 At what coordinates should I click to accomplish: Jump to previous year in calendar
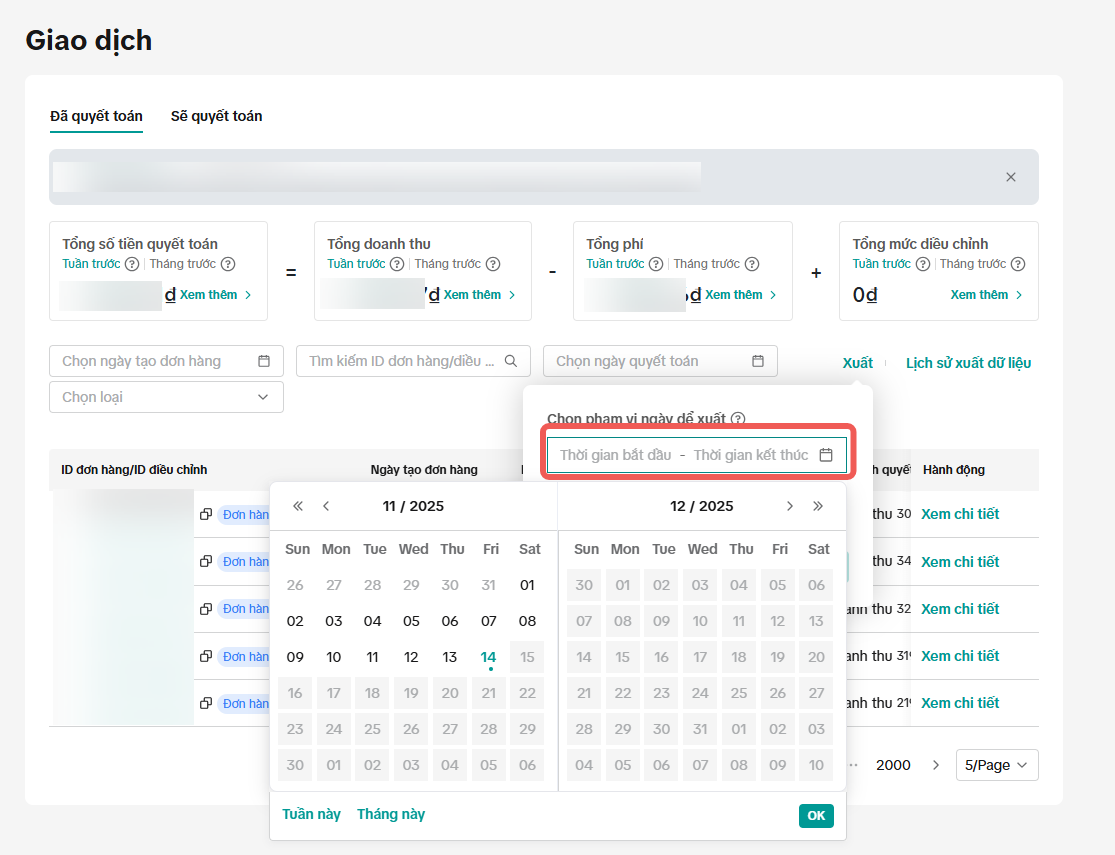tap(297, 506)
